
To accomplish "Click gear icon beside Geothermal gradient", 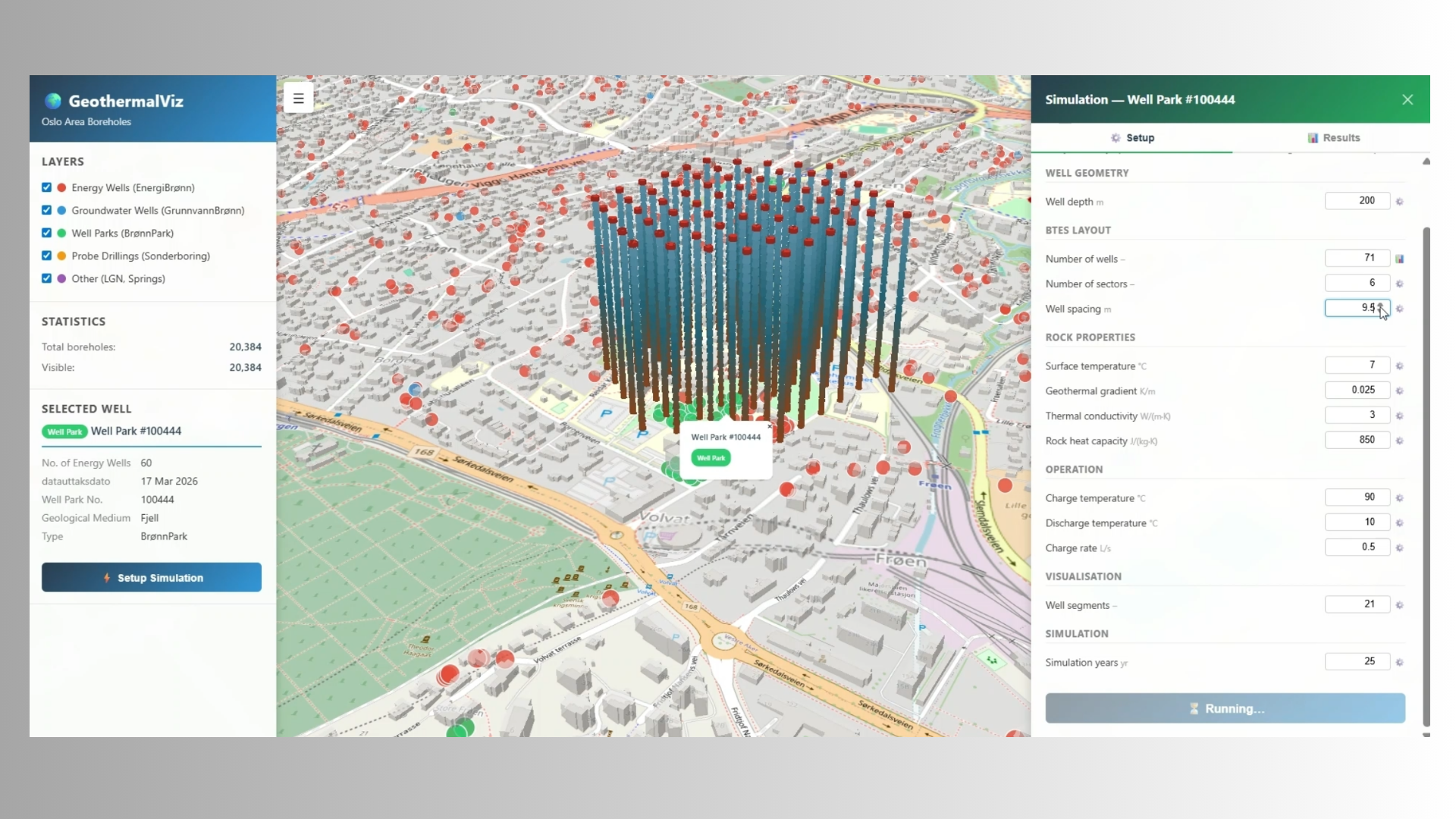I will (1399, 391).
